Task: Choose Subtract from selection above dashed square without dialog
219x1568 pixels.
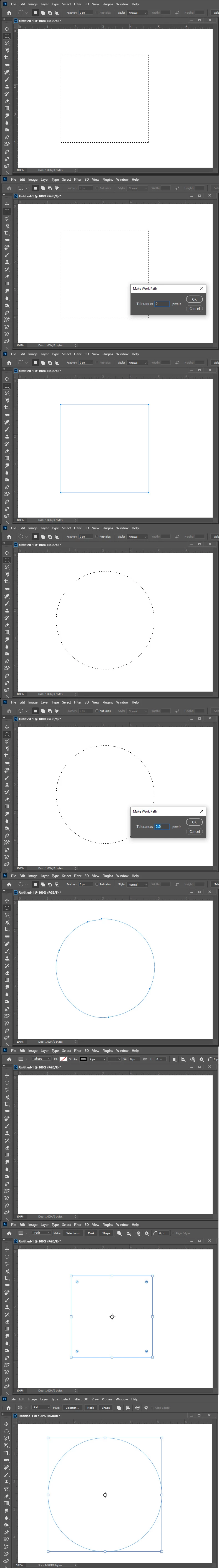Action: click(x=49, y=12)
